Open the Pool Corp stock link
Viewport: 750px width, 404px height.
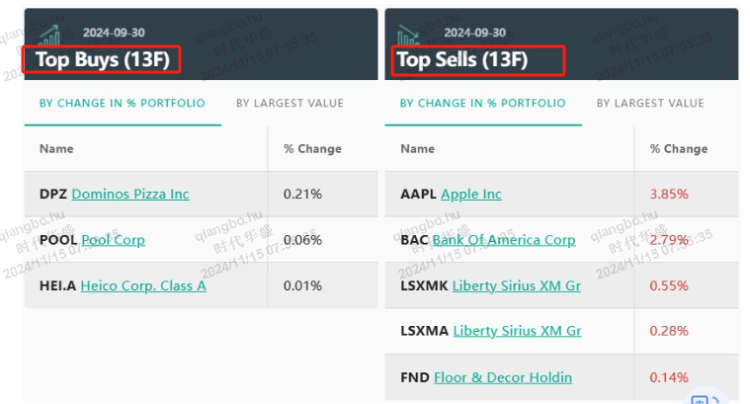coord(113,240)
